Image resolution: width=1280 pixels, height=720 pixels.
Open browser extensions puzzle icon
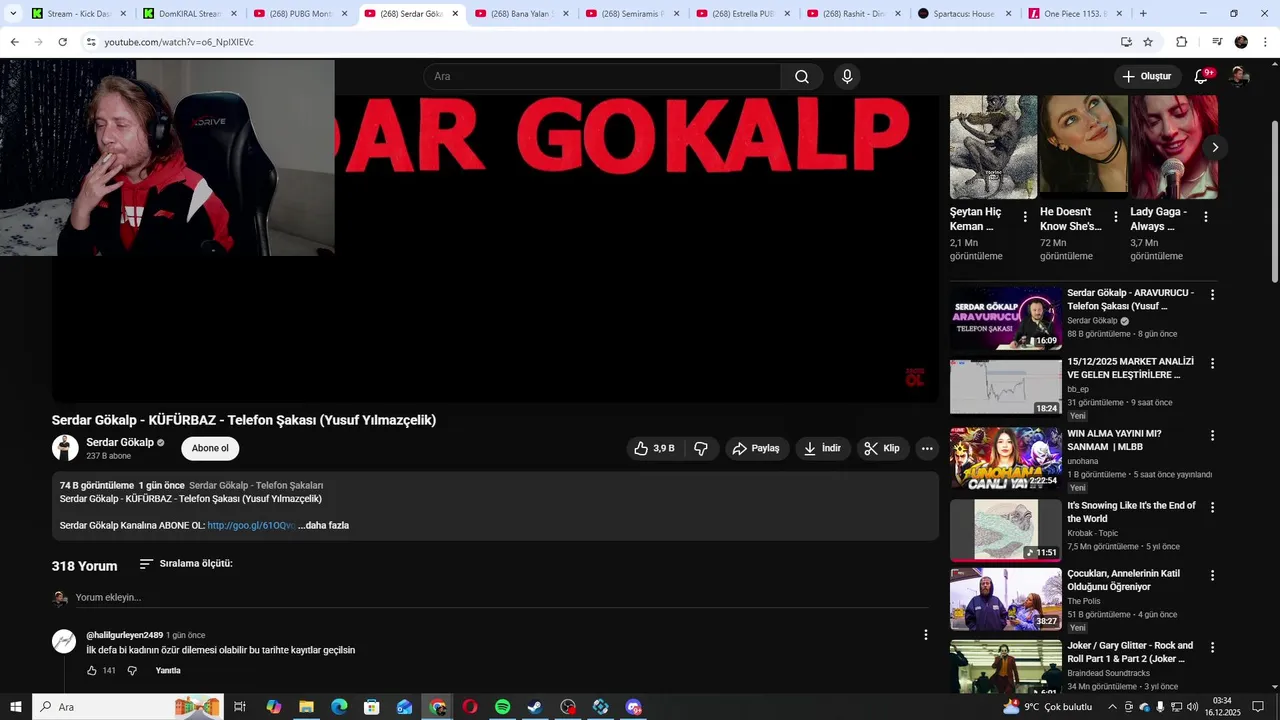(x=1182, y=42)
